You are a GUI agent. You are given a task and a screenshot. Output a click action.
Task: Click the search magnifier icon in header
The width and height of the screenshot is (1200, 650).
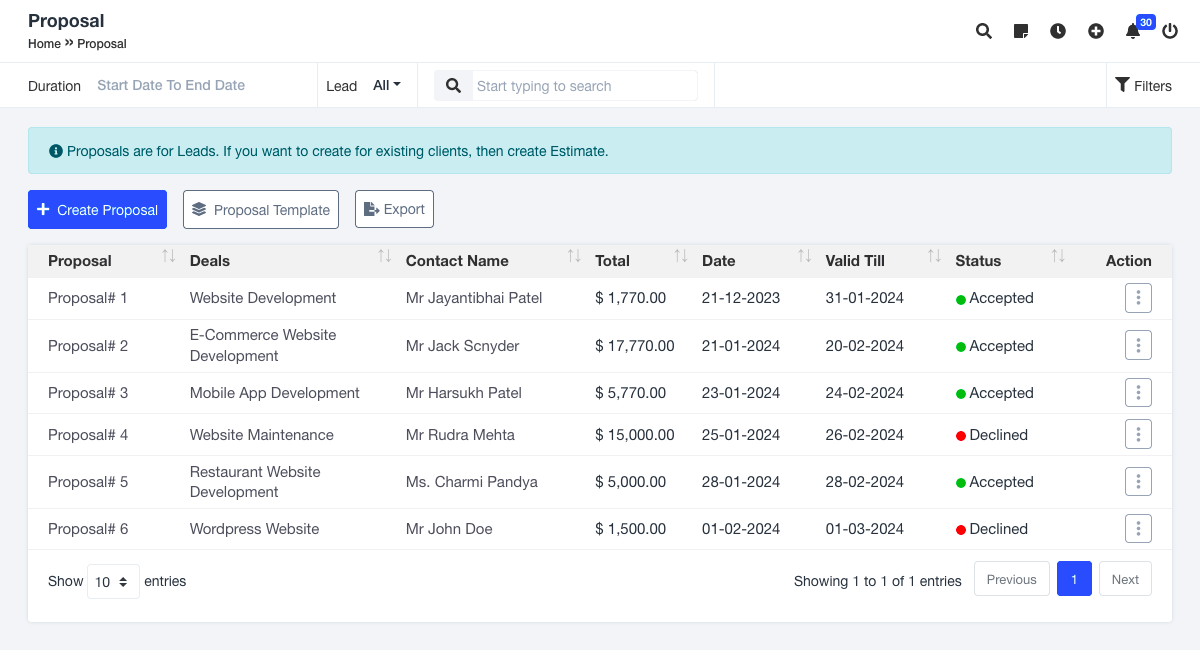[984, 31]
